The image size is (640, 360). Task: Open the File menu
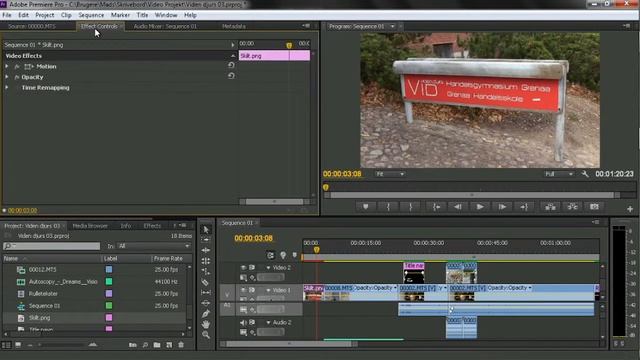tap(7, 15)
